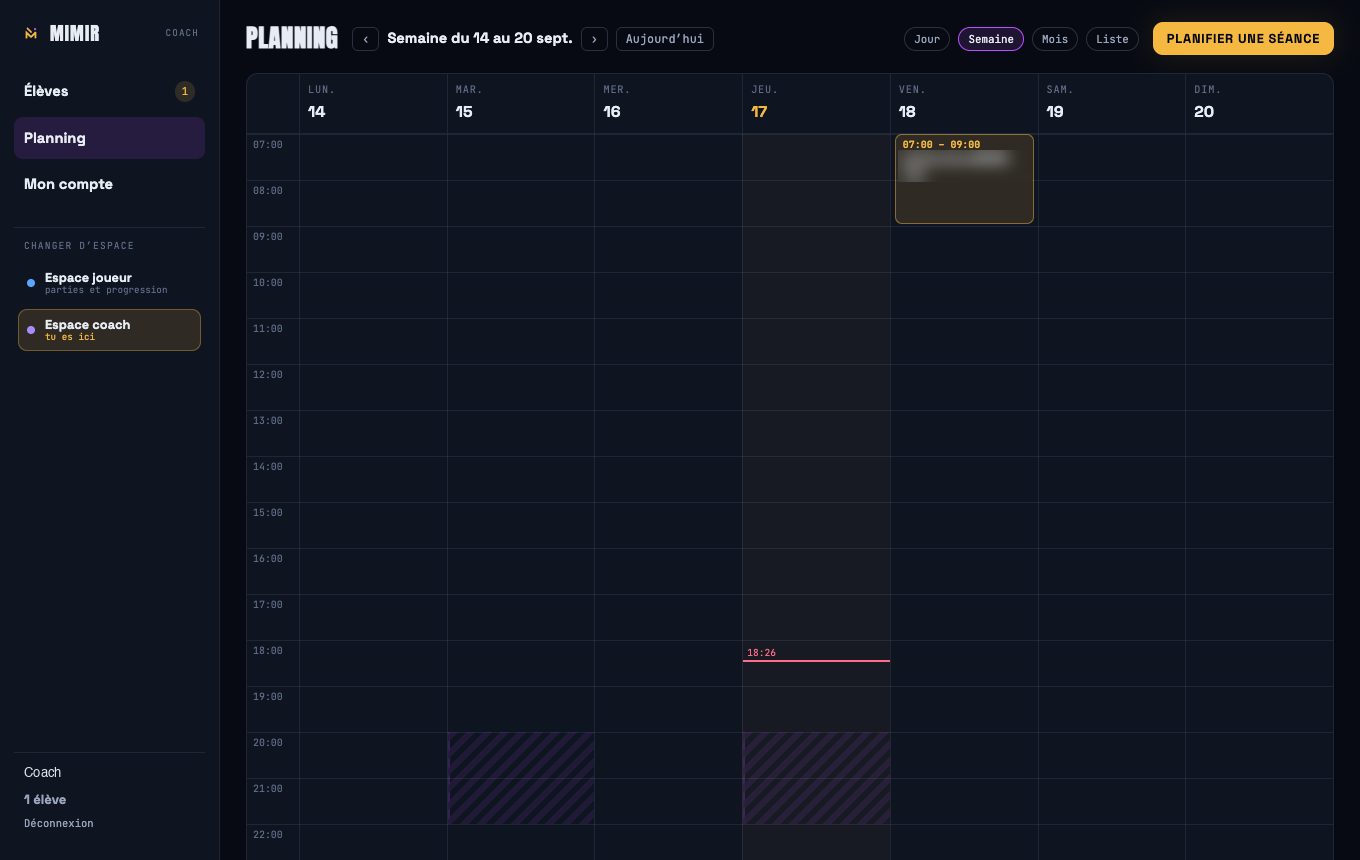Click the week title Semaine du 14 au 20 sept.

pyautogui.click(x=480, y=39)
